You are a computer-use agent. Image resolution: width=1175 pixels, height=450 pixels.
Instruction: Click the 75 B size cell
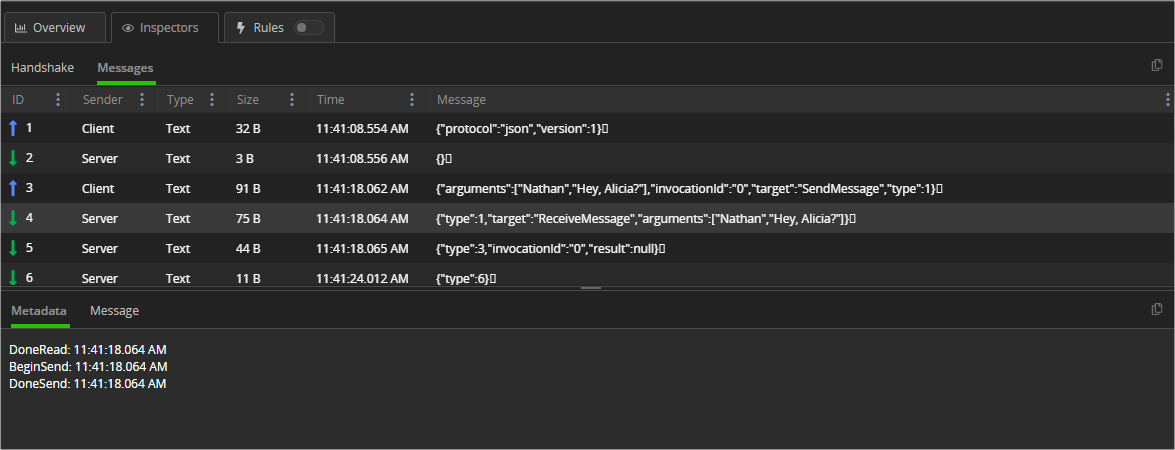tap(248, 219)
